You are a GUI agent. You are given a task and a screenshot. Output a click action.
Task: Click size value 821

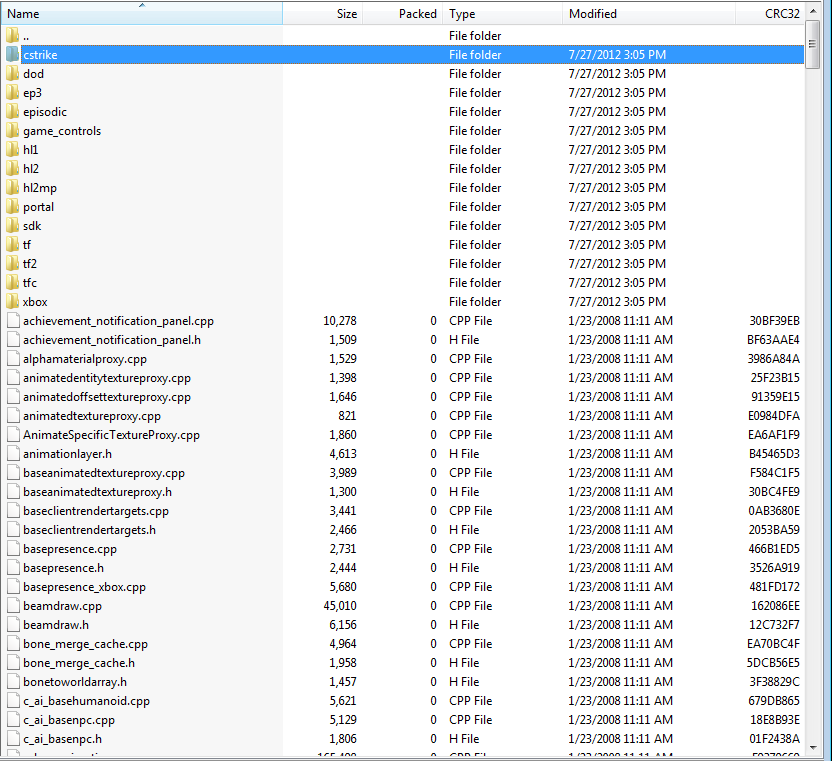[x=348, y=416]
